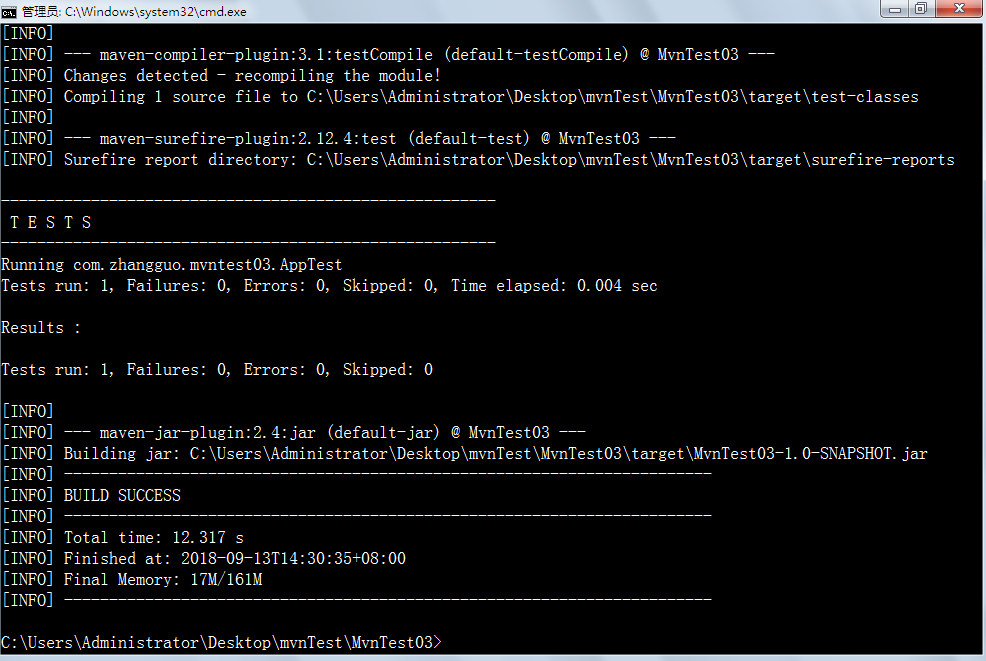Click the cmd.exe system menu icon

pos(9,11)
